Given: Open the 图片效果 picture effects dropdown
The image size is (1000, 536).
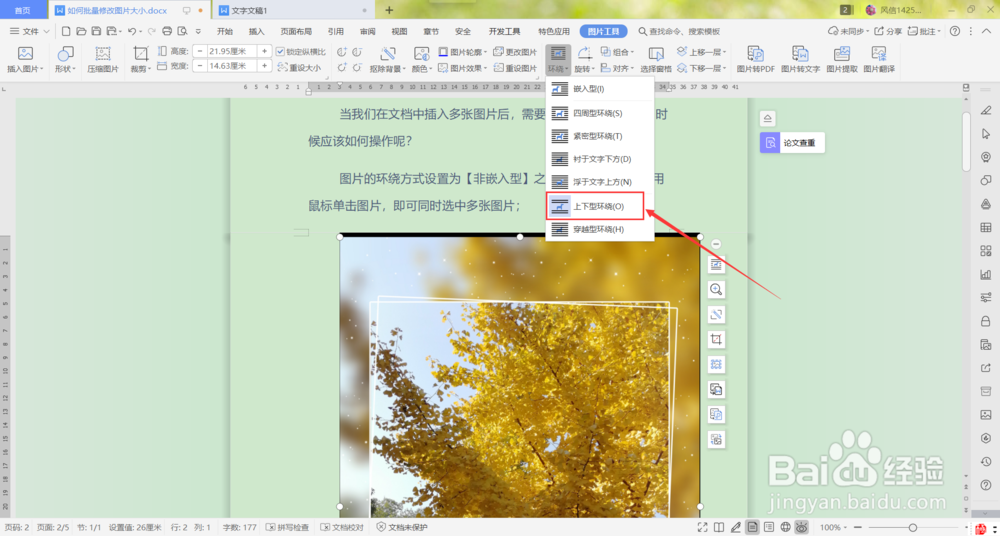Looking at the screenshot, I should coord(463,68).
